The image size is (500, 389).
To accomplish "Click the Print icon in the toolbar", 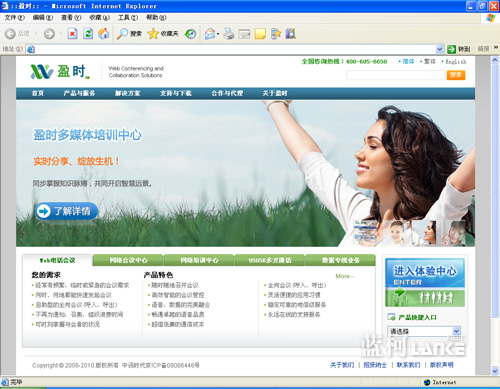I will 229,33.
